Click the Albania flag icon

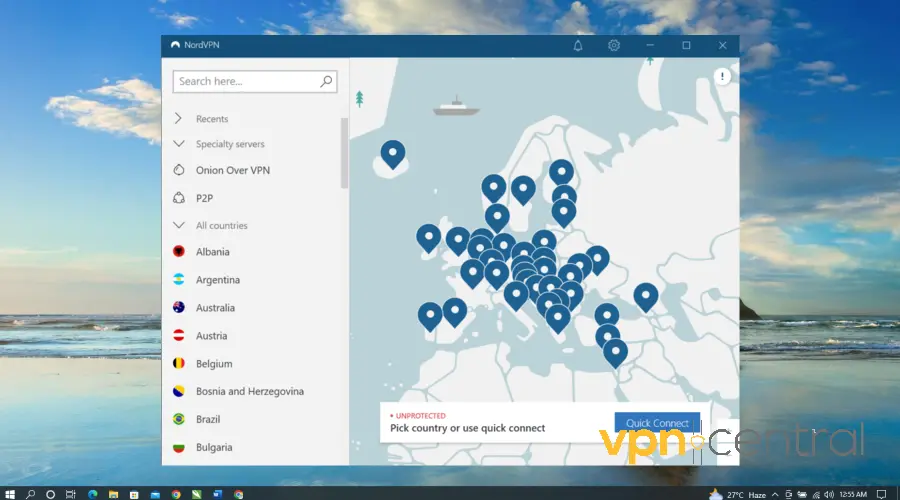[179, 251]
